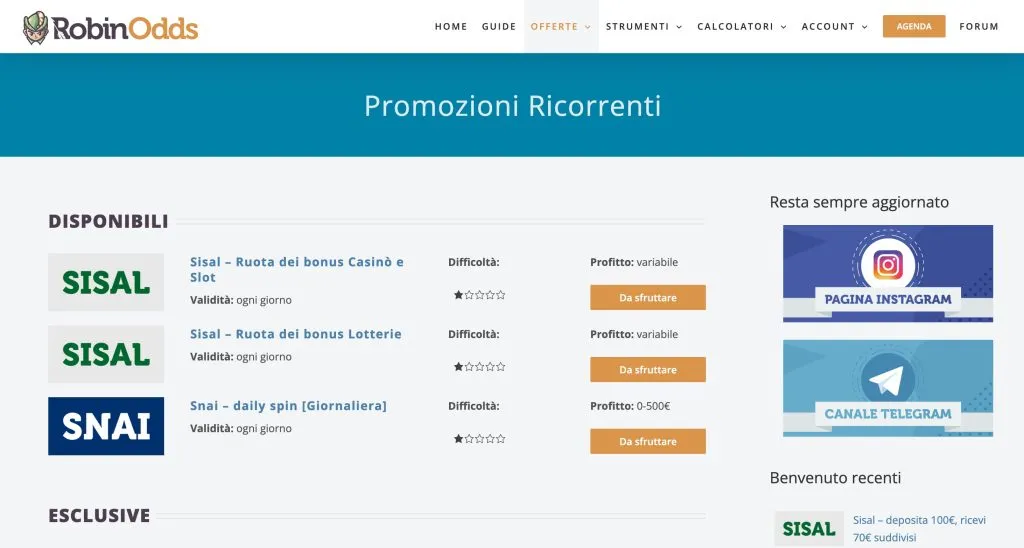Click the orange AGENDA button
Screen dimensions: 1024x548
(x=914, y=26)
